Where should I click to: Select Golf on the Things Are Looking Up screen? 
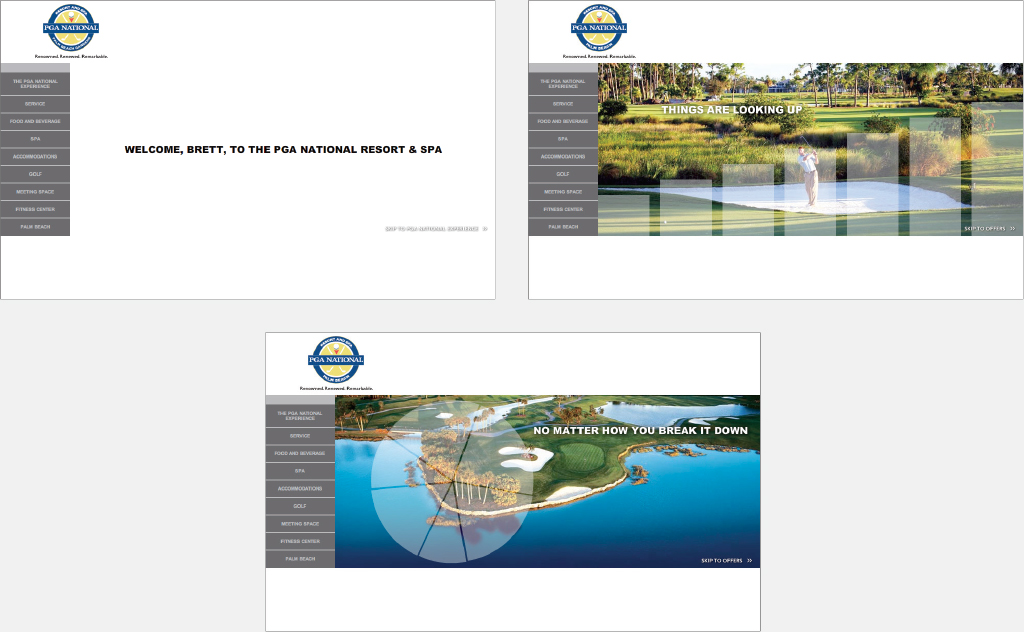coord(563,174)
